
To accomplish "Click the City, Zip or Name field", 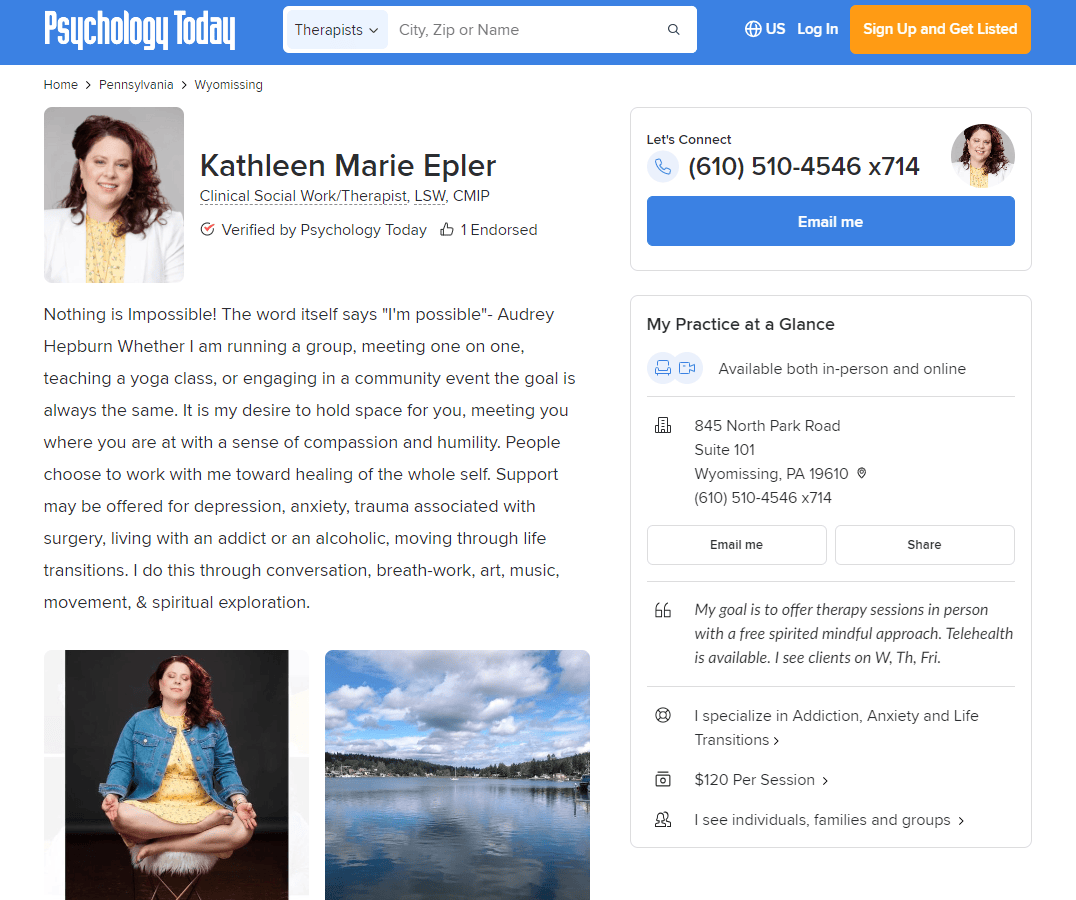I will 527,29.
